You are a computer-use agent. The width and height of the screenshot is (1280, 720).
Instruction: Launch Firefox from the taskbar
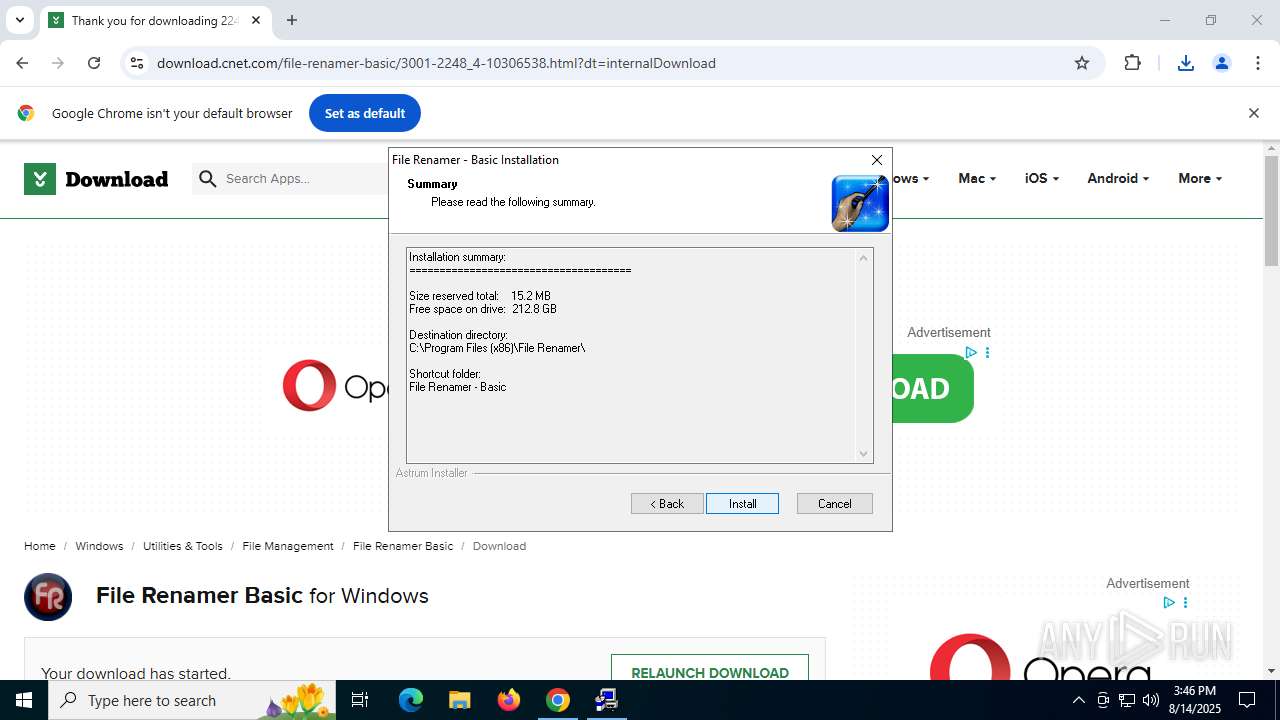click(x=509, y=700)
